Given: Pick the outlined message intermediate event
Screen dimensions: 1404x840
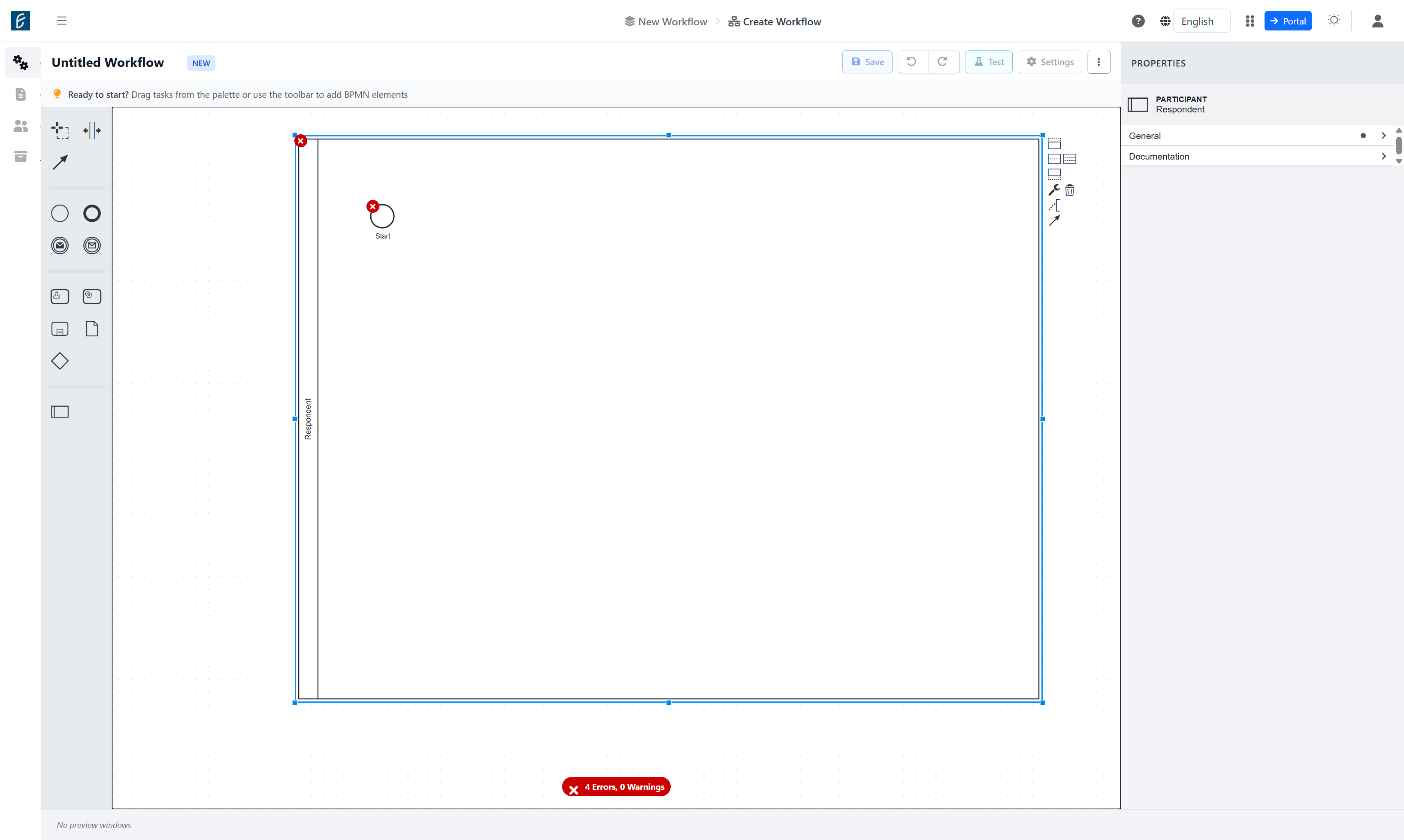Looking at the screenshot, I should [92, 246].
